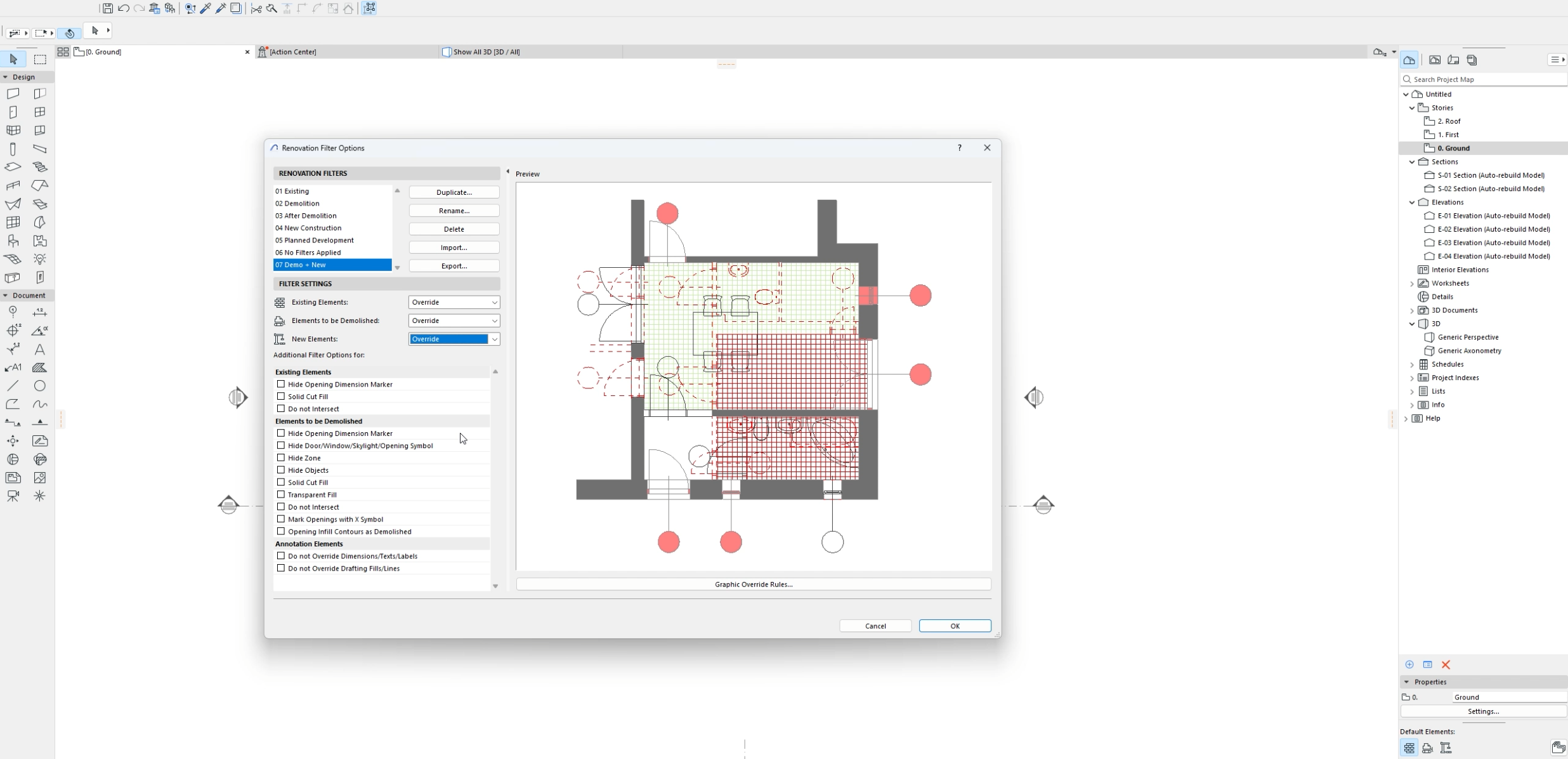Check the Transparent Fill option
The width and height of the screenshot is (1568, 759).
point(281,494)
